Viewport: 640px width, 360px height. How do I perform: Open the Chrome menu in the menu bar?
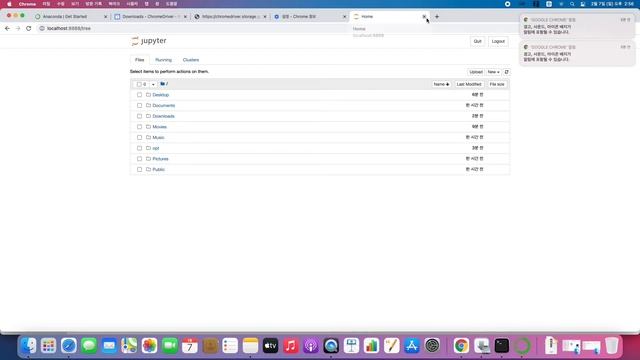tap(27, 4)
